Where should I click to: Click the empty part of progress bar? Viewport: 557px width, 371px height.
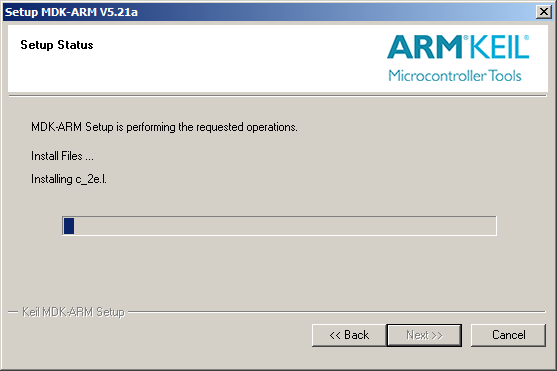pyautogui.click(x=285, y=226)
